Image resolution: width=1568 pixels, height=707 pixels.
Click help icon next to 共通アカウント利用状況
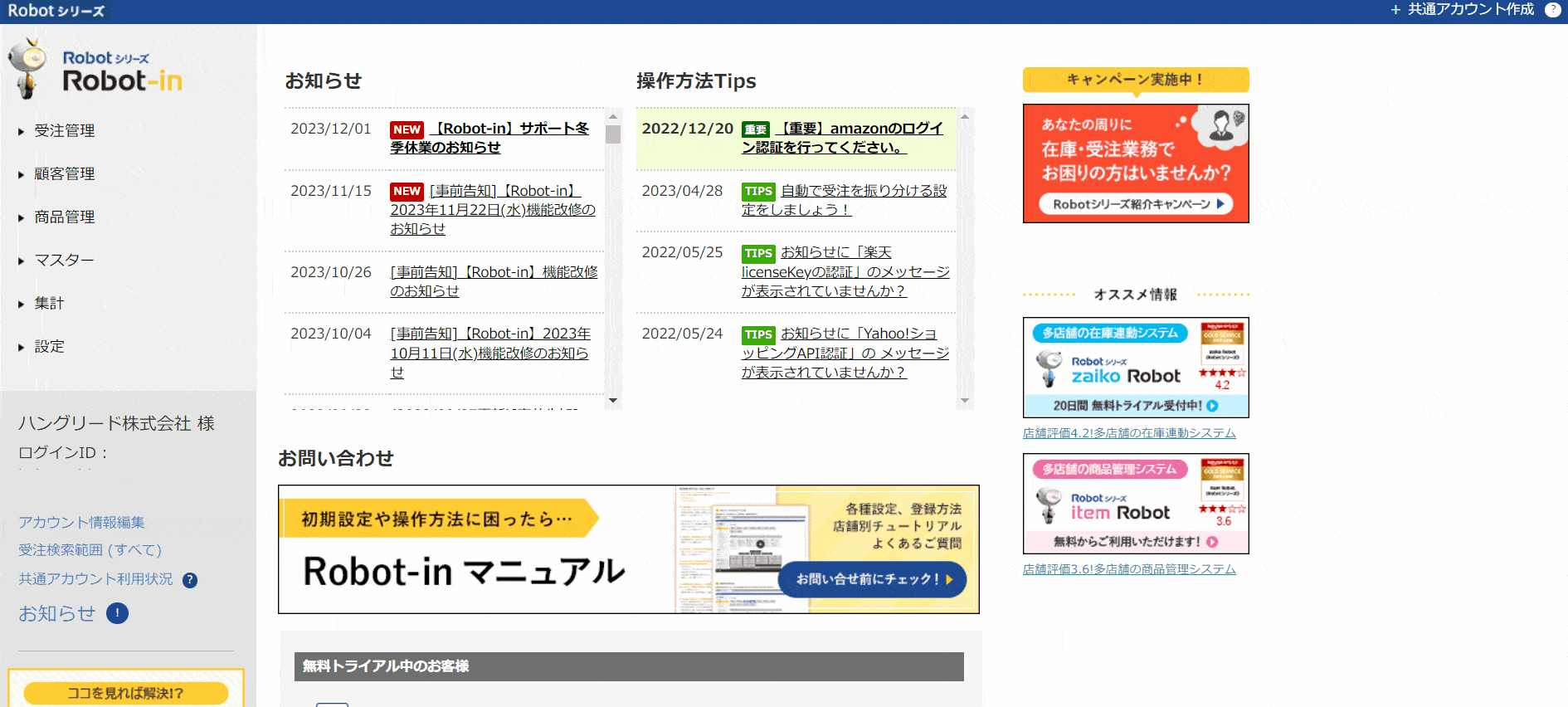(190, 580)
